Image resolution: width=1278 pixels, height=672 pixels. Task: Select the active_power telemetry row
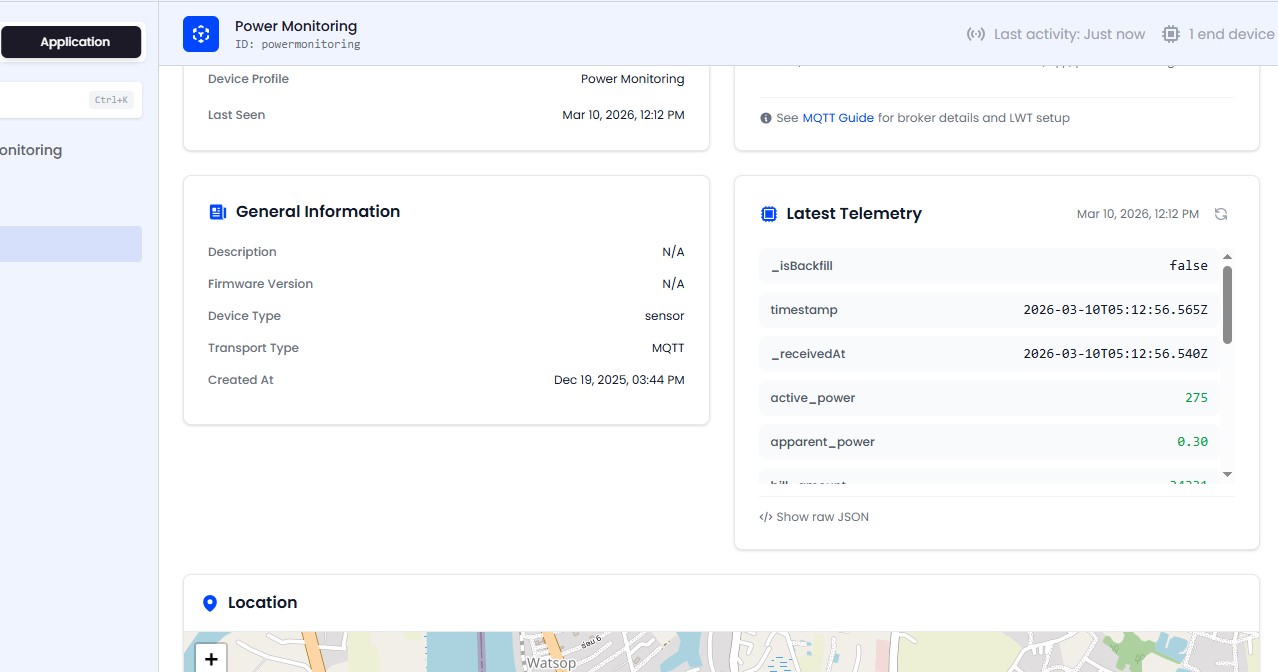click(988, 398)
